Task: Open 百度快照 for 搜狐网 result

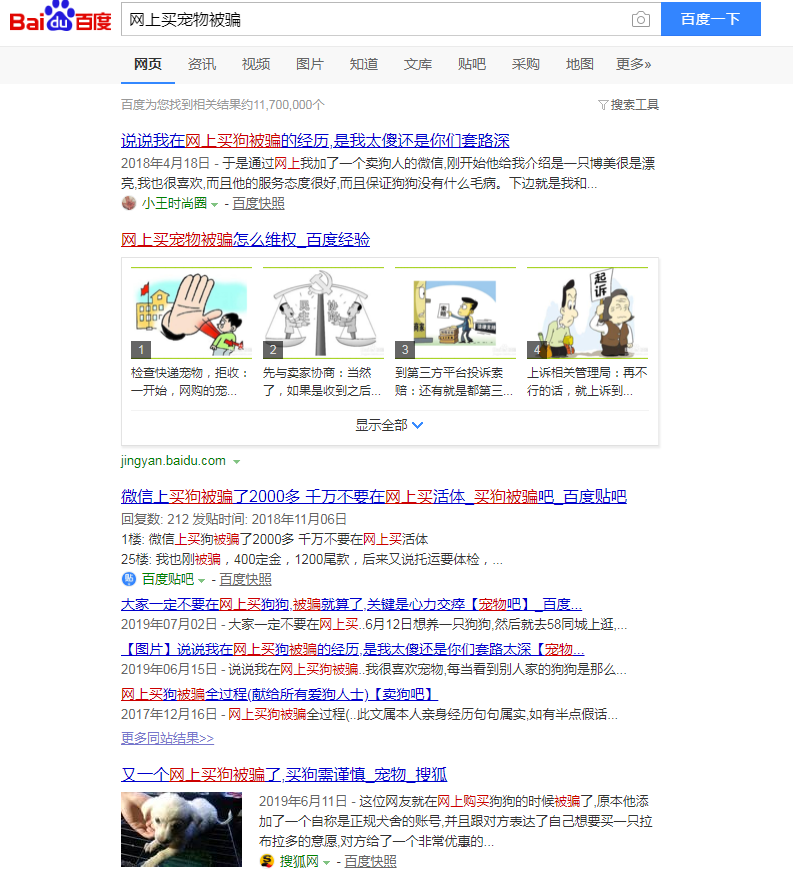Action: pyautogui.click(x=370, y=861)
